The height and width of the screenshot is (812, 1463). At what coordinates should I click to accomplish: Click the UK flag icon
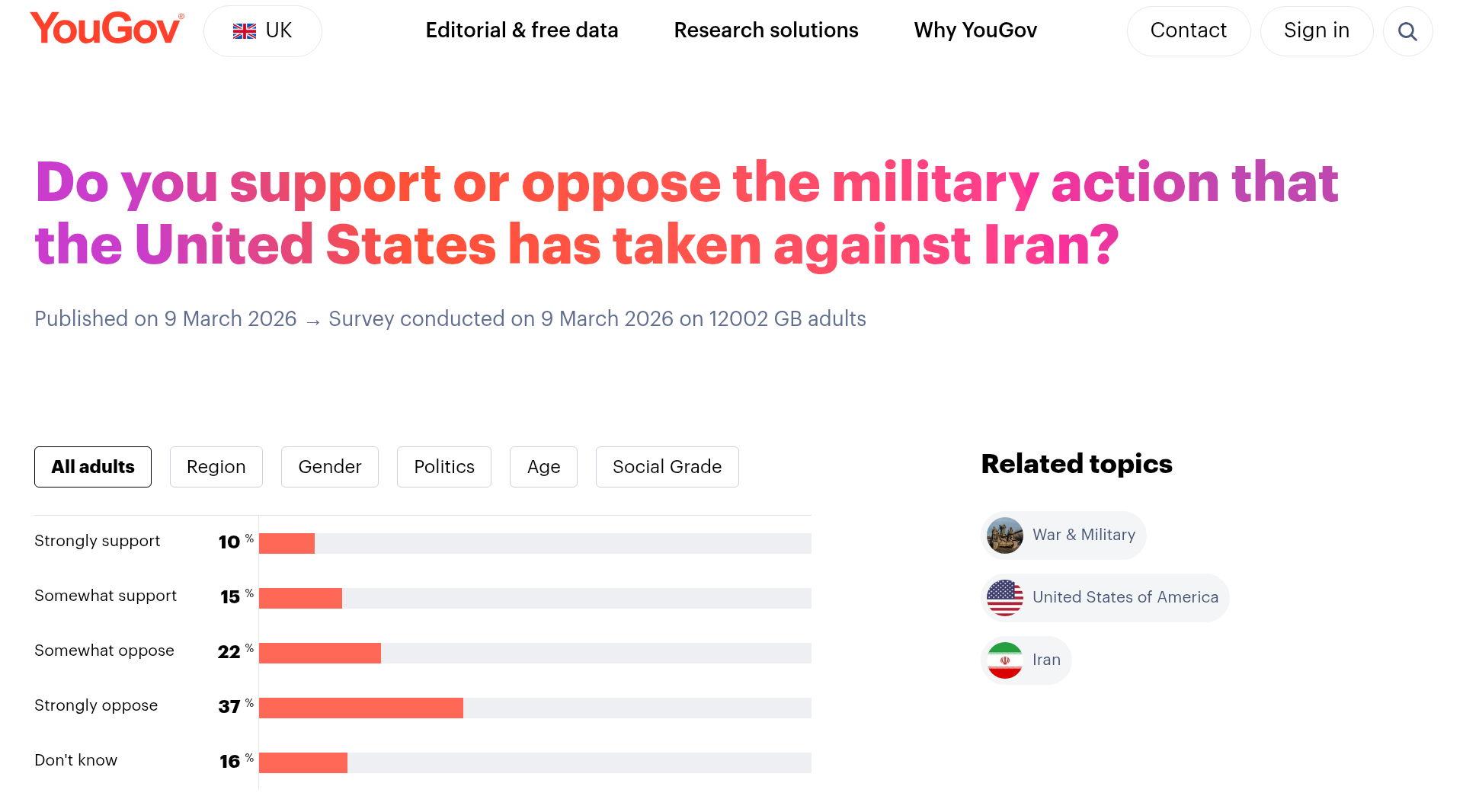click(243, 31)
